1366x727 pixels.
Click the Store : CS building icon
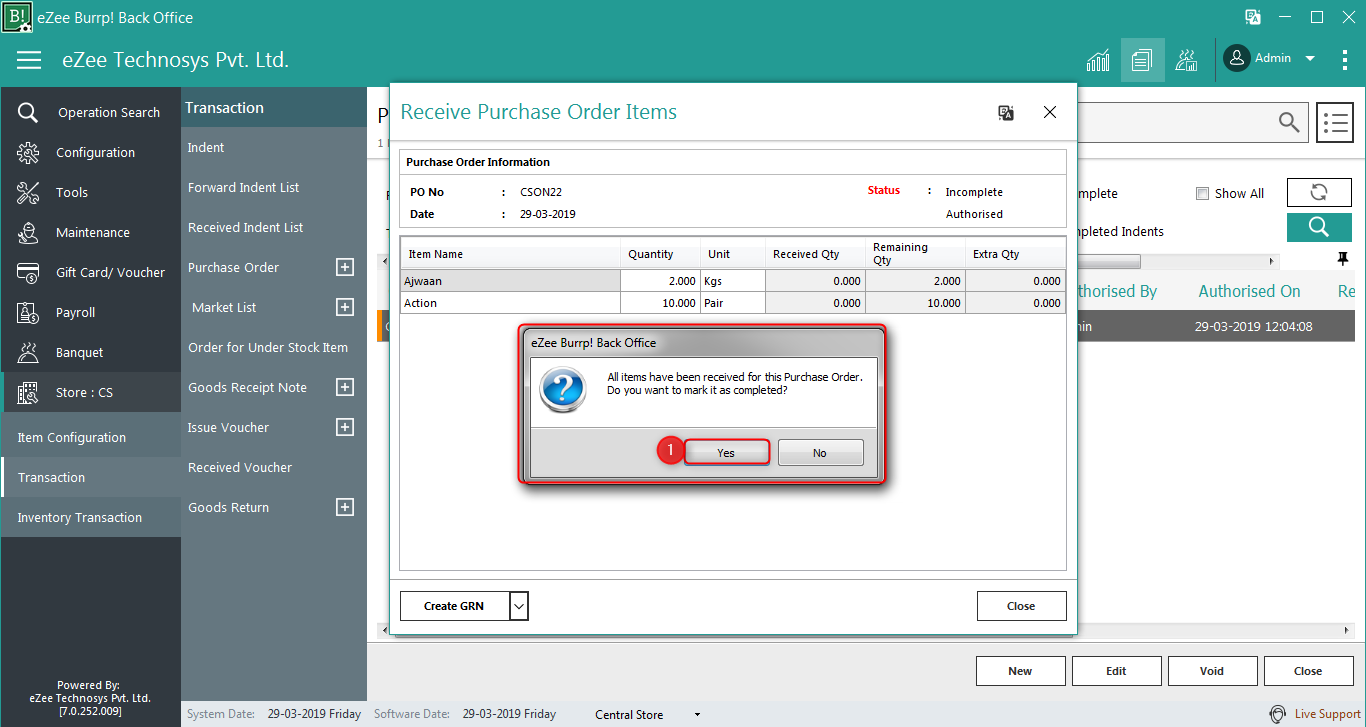28,392
